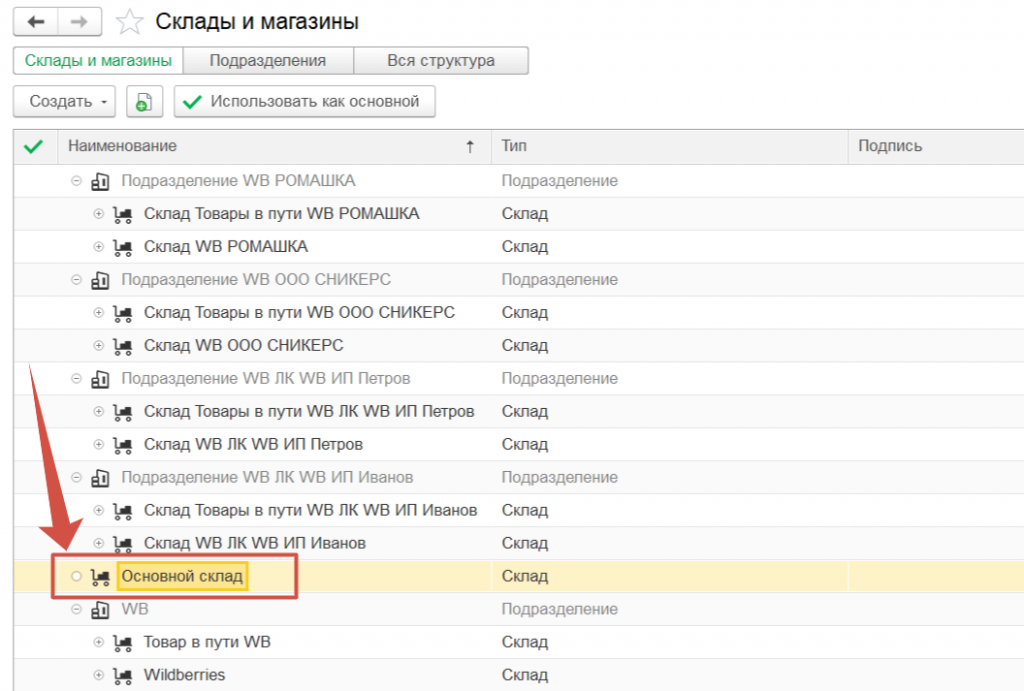
Task: Click building icon of Подразделение WB ООО СНИКЕРС
Action: pyautogui.click(x=100, y=280)
